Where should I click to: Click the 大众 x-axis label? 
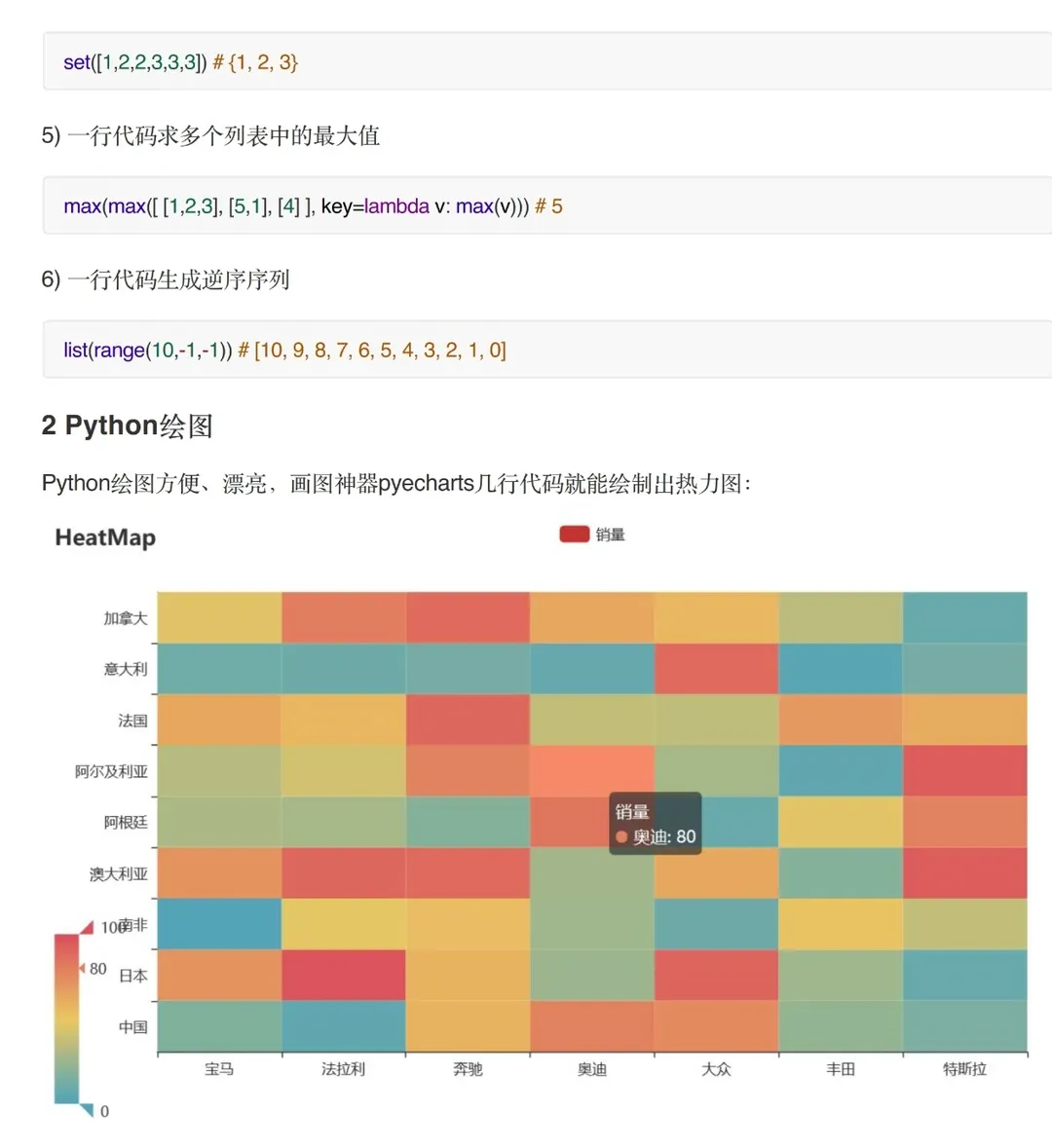pyautogui.click(x=716, y=1069)
